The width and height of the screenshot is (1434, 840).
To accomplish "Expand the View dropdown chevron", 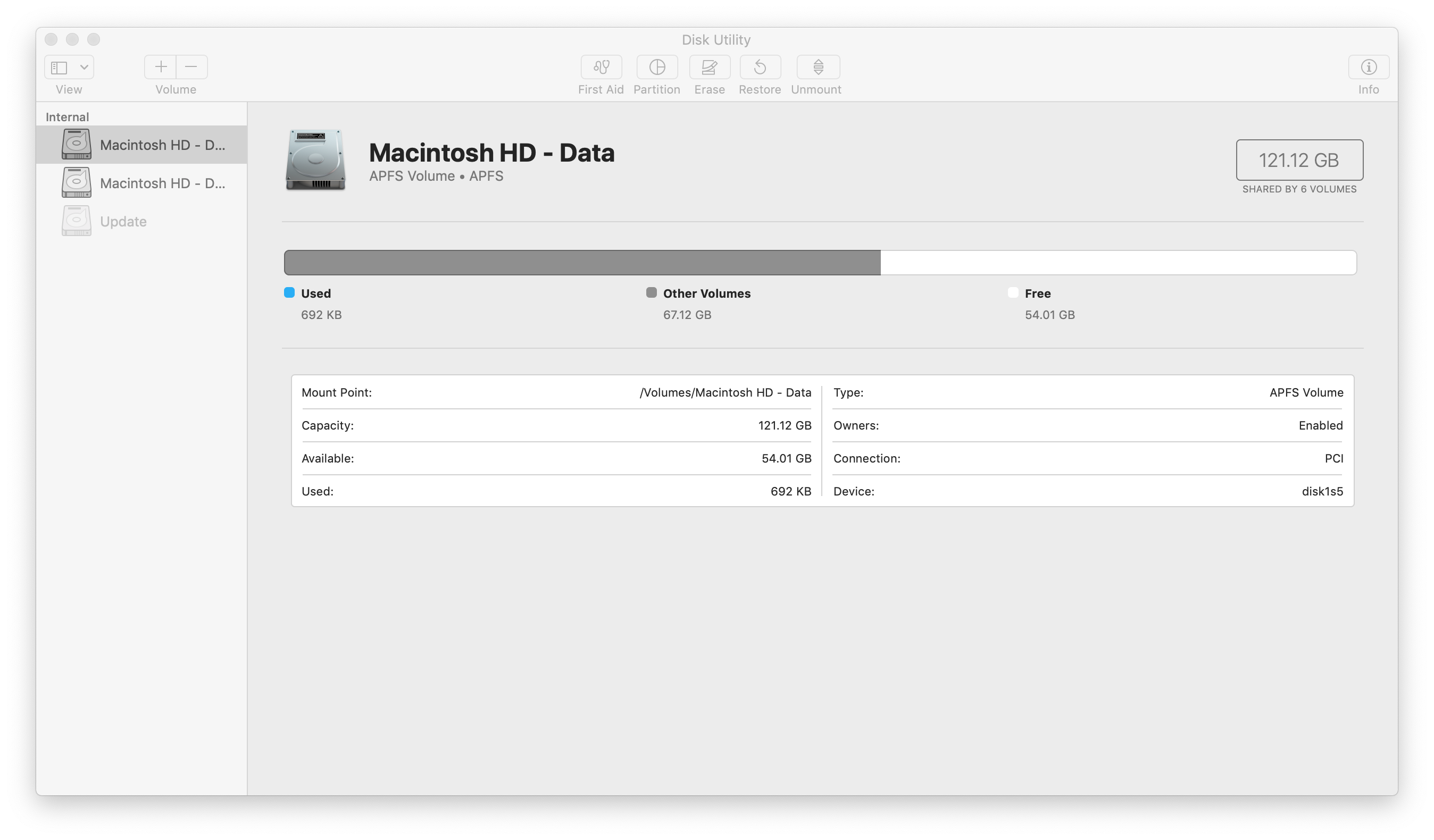I will click(x=84, y=67).
